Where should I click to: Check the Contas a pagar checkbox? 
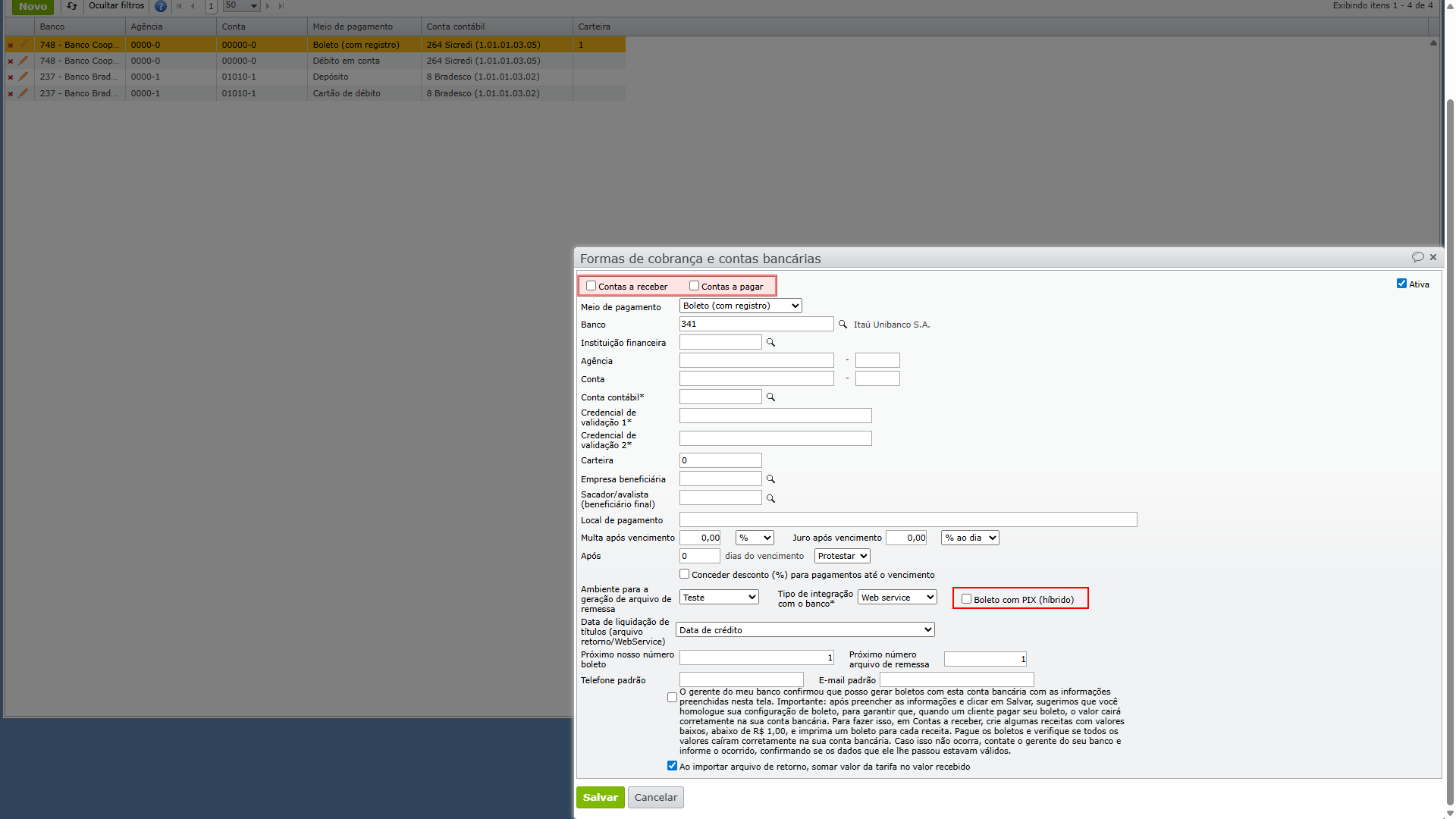(694, 286)
